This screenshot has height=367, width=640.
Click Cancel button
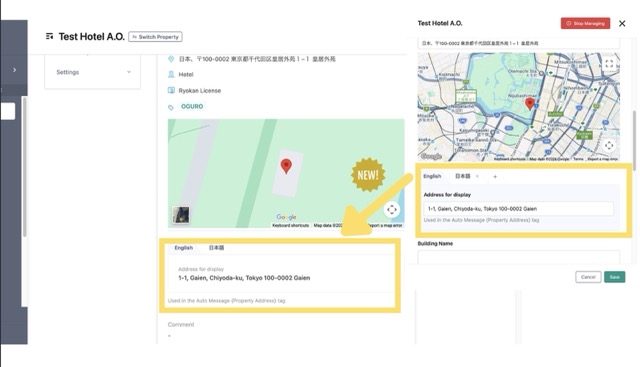(x=588, y=277)
